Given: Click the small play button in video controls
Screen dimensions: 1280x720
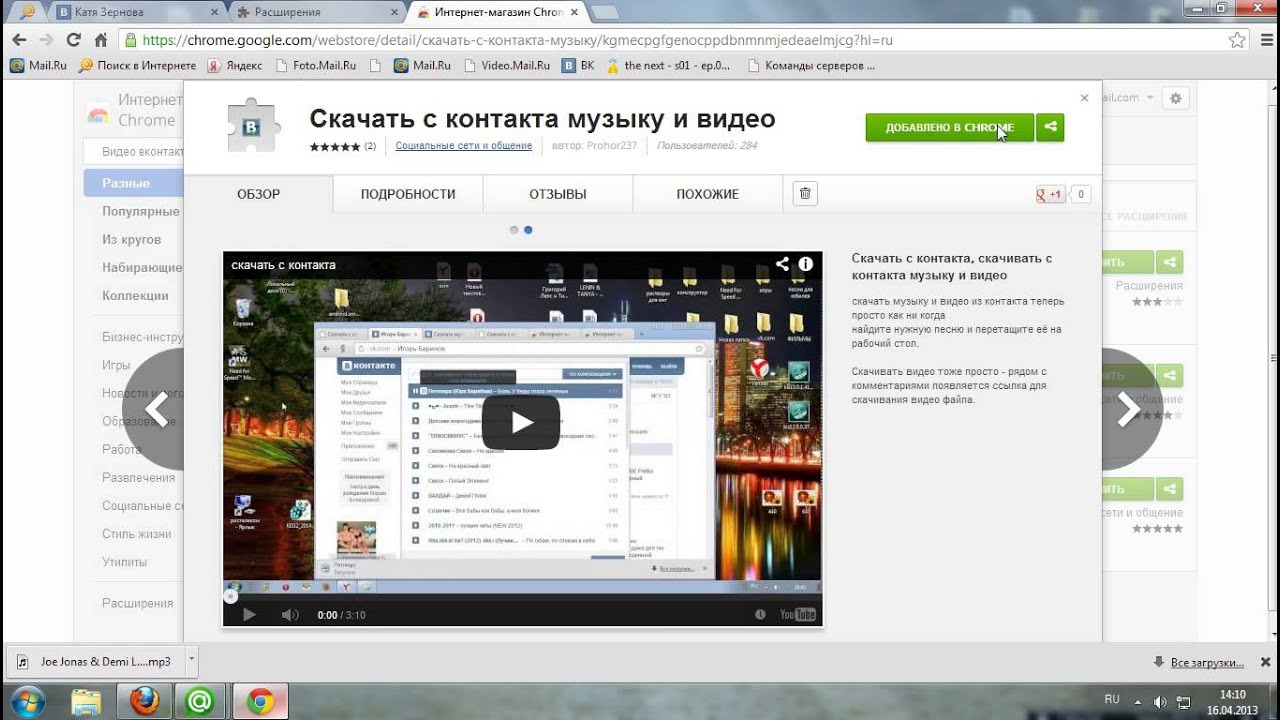Looking at the screenshot, I should pos(250,614).
